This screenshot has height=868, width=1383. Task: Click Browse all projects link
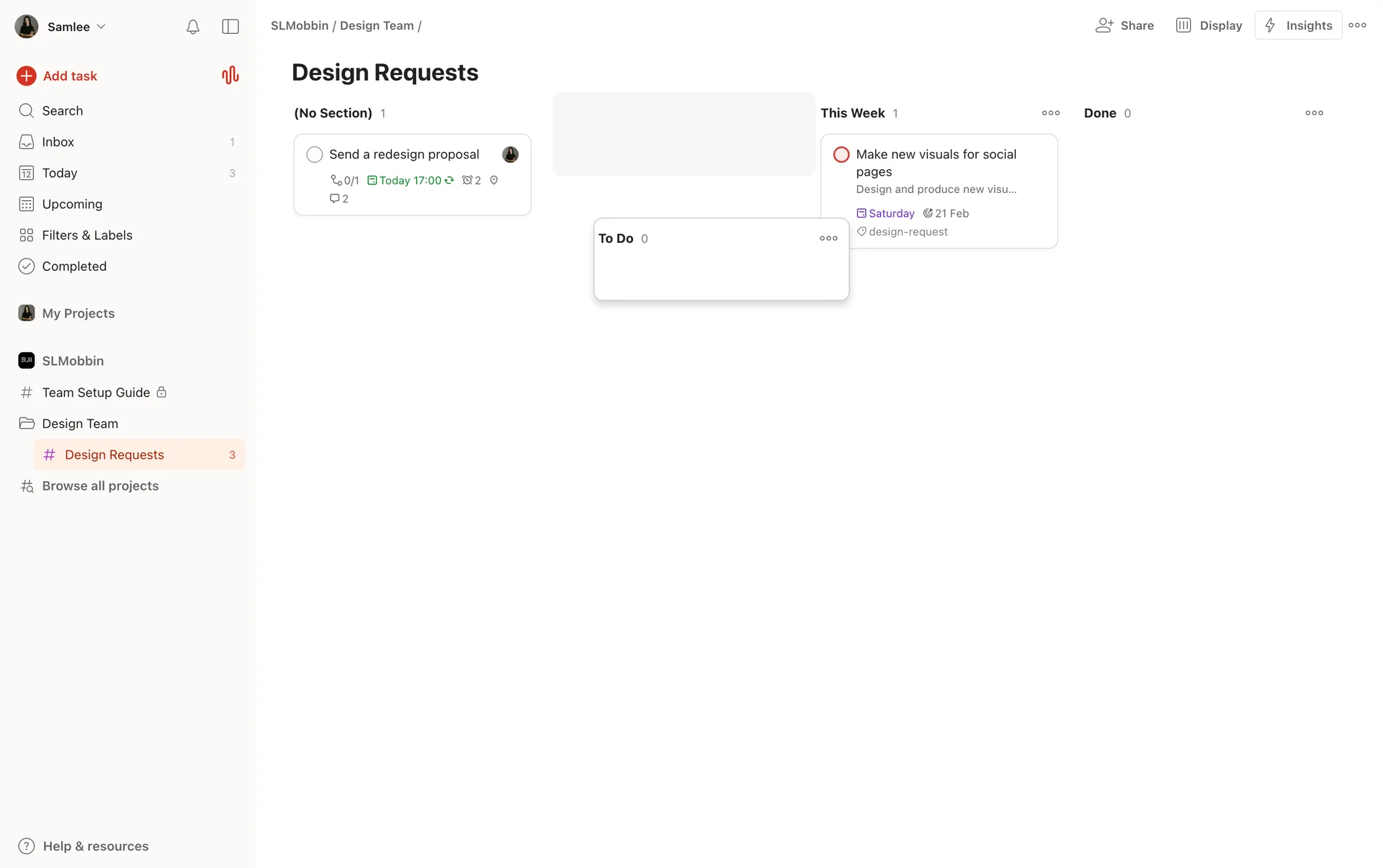99,486
